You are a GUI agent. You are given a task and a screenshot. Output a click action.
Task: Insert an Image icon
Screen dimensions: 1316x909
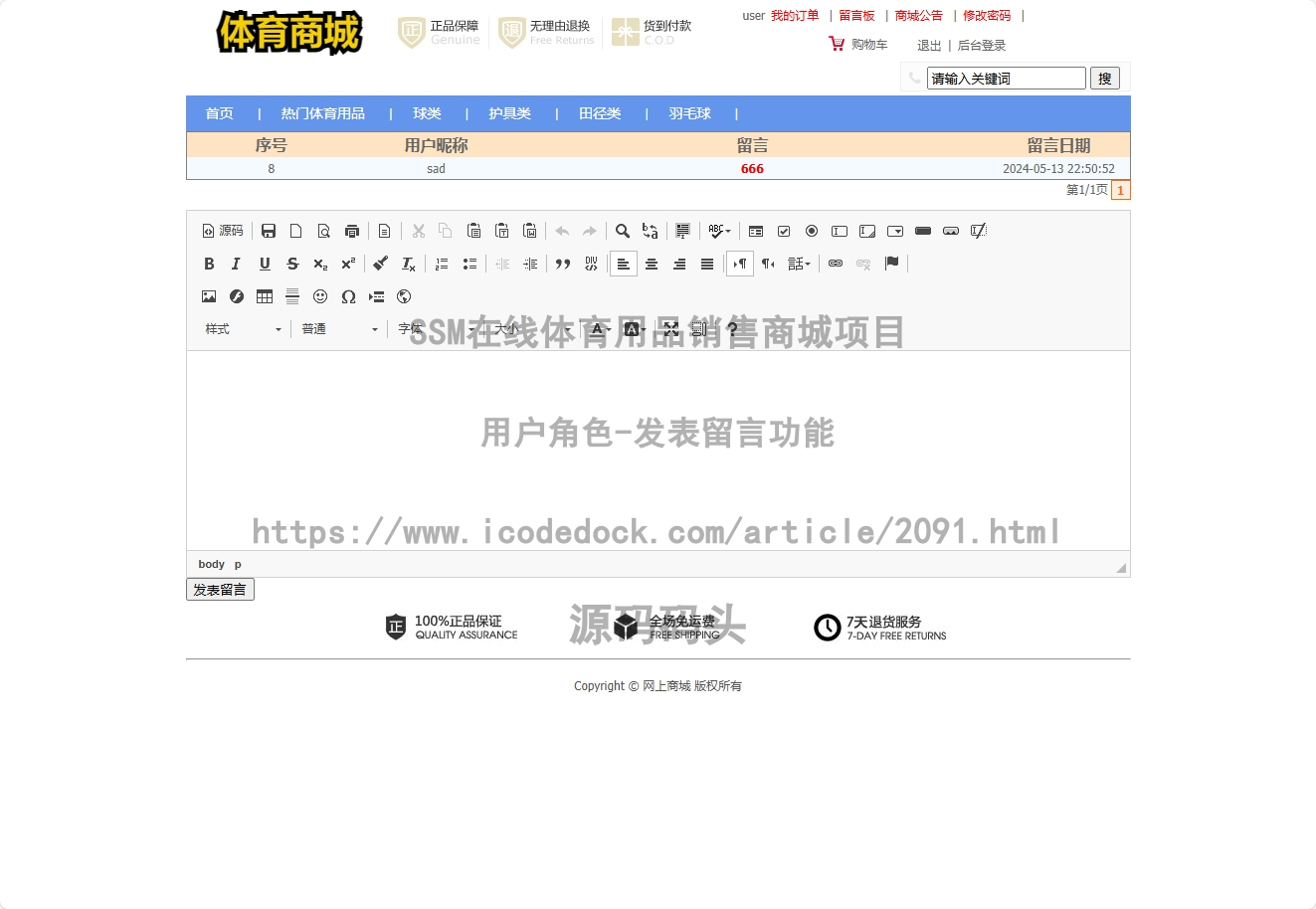point(209,296)
